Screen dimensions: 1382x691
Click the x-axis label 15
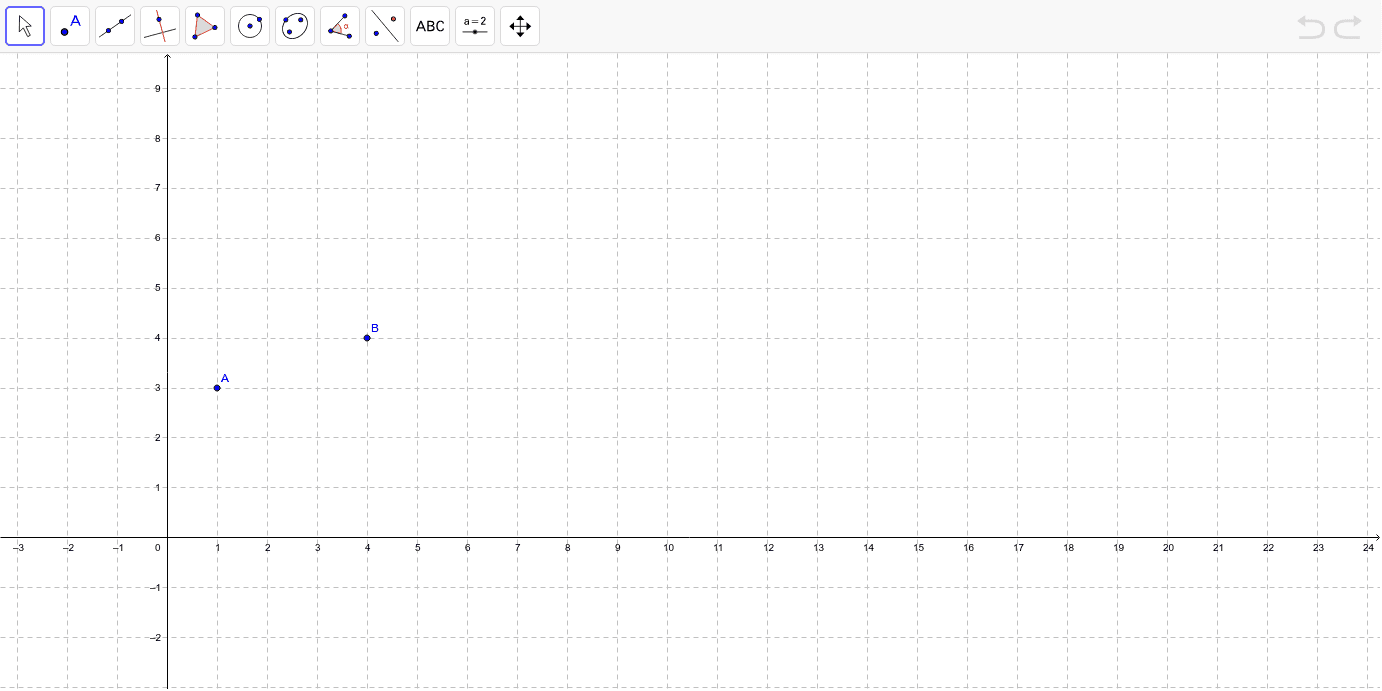(x=918, y=548)
